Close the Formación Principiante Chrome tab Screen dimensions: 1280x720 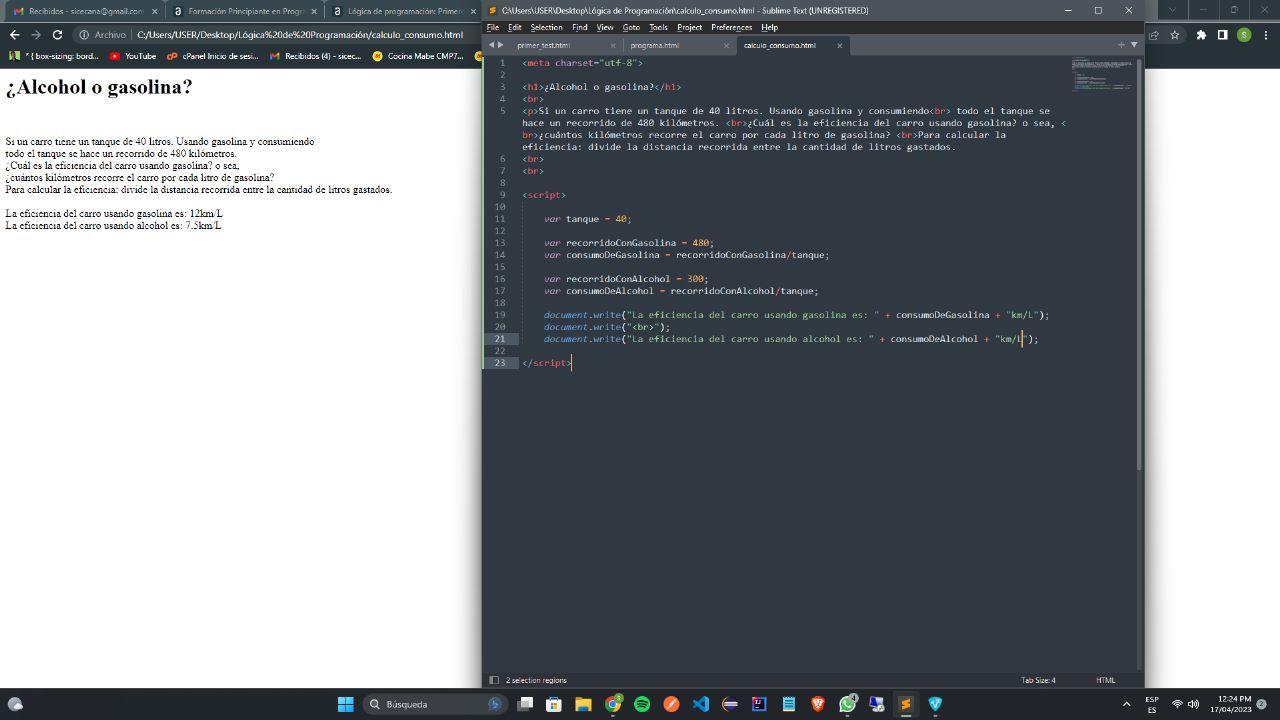coord(314,11)
